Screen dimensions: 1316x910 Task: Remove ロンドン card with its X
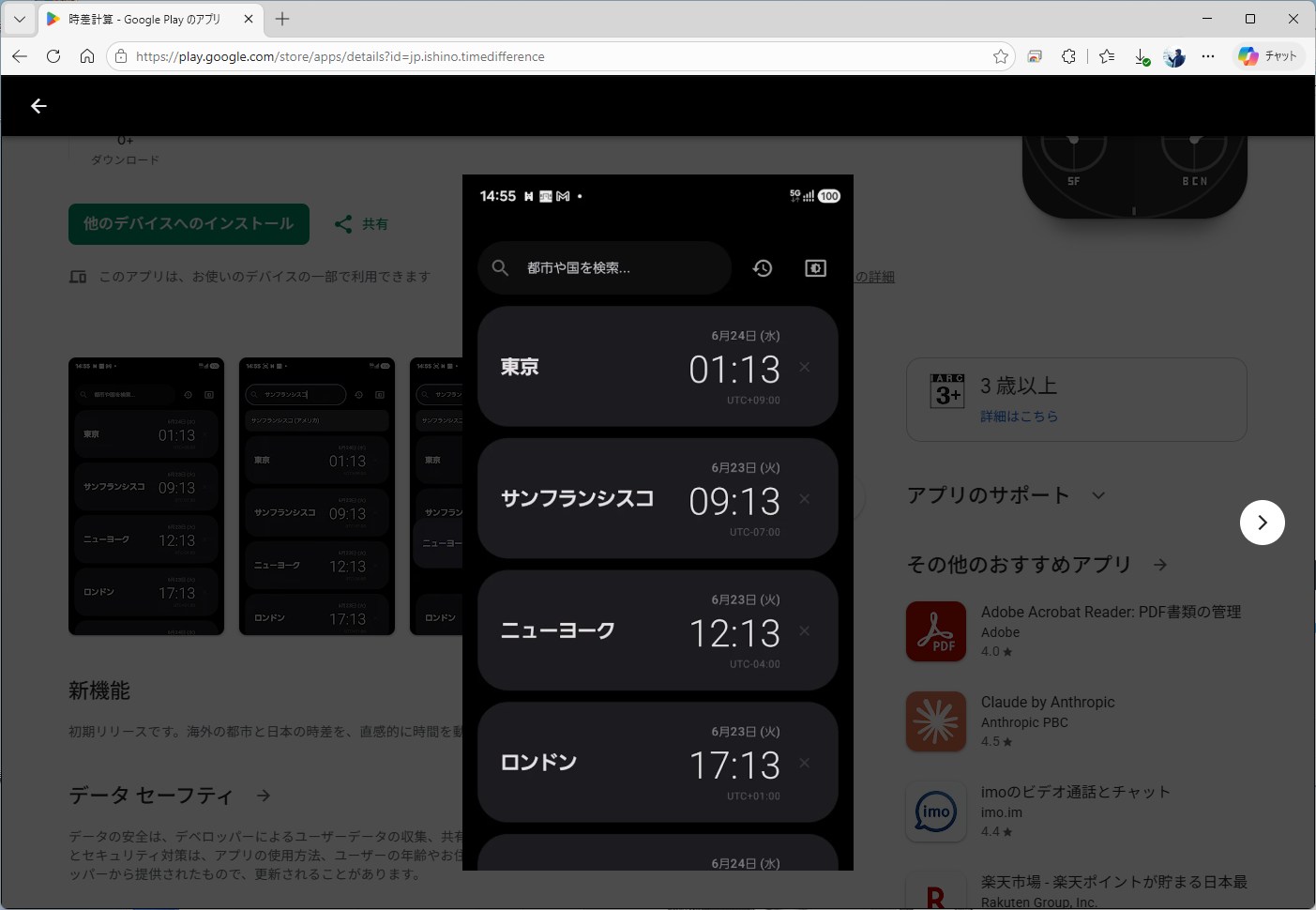point(804,763)
